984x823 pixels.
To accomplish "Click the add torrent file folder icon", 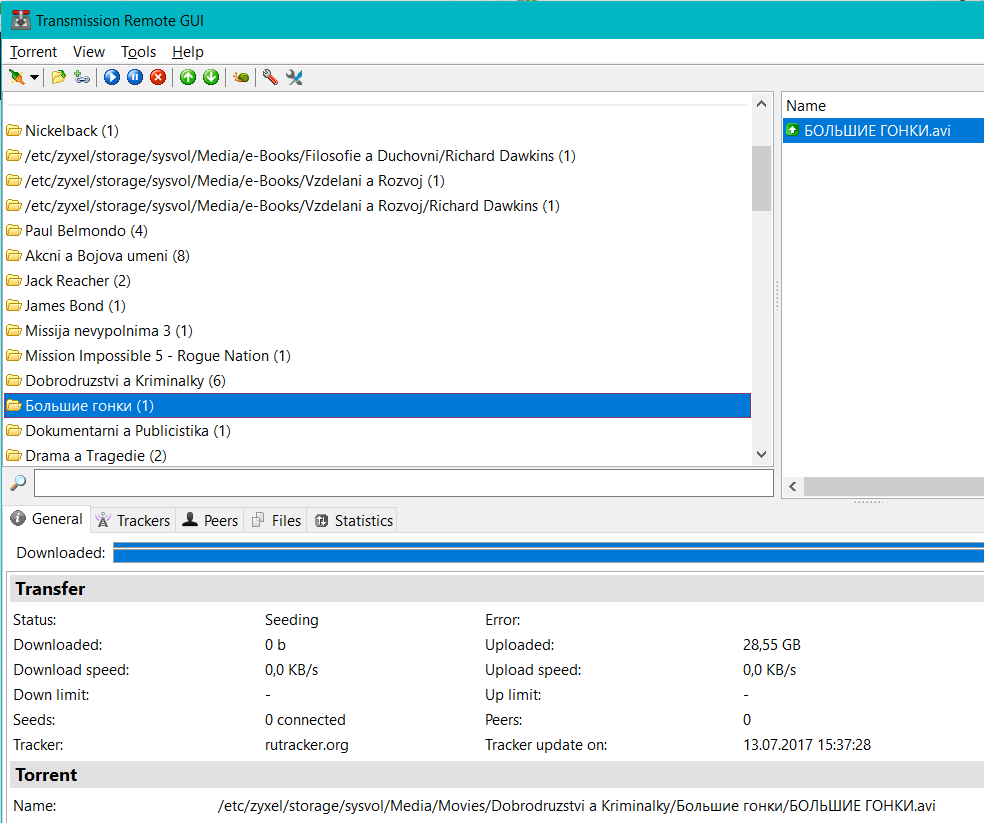I will pos(58,77).
